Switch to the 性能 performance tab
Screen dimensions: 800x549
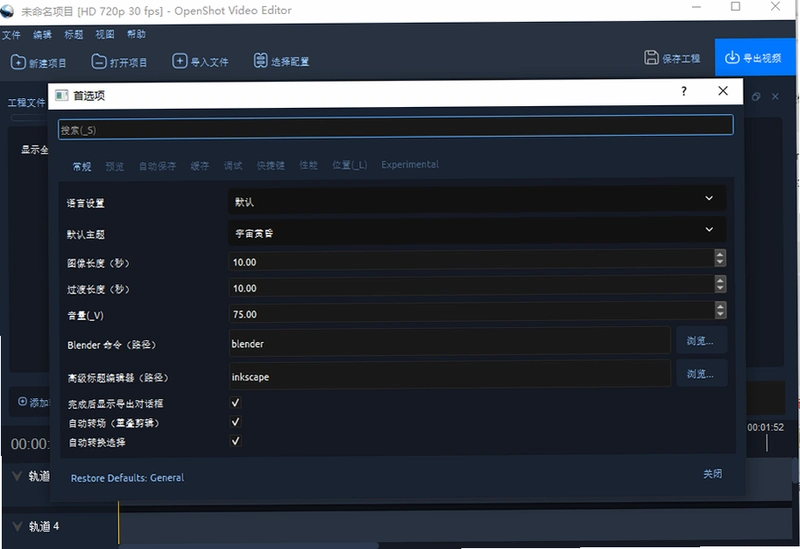click(x=308, y=165)
